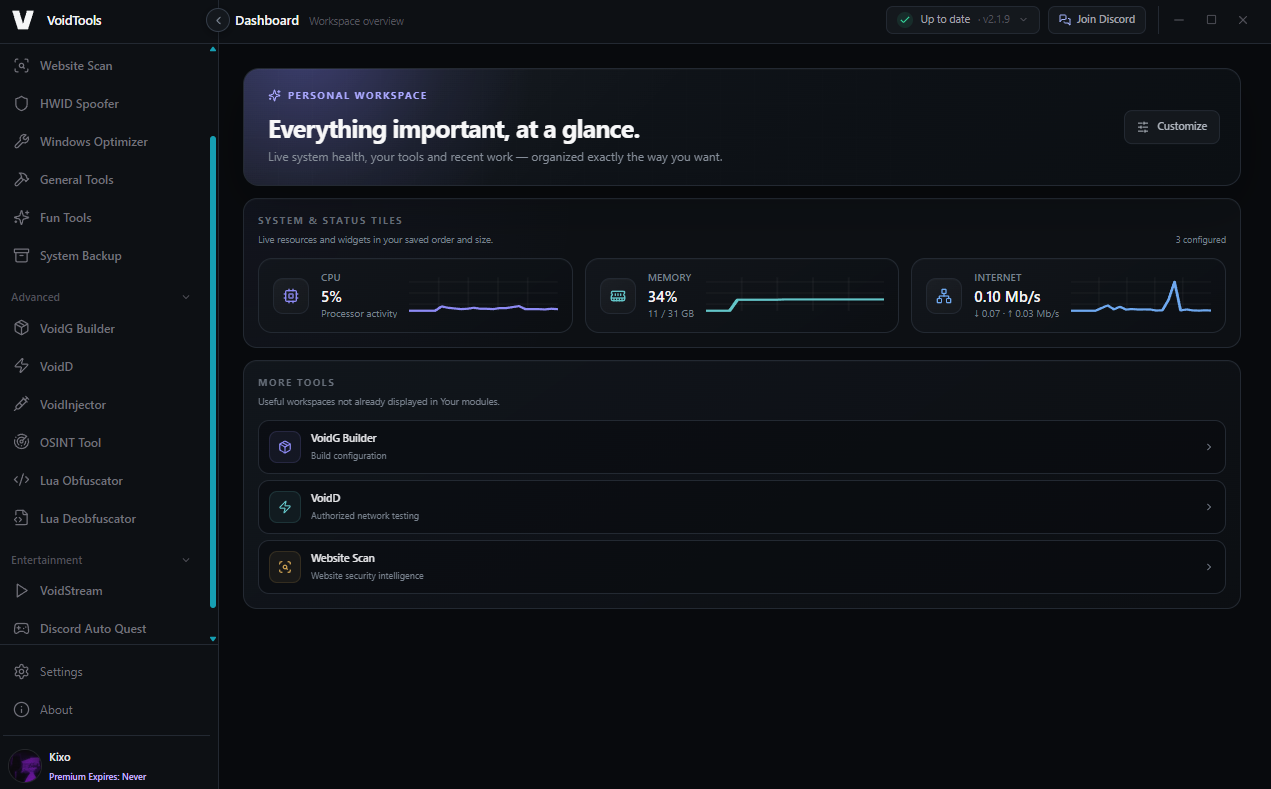This screenshot has width=1271, height=789.
Task: Click the VoidStream play icon
Action: point(21,591)
